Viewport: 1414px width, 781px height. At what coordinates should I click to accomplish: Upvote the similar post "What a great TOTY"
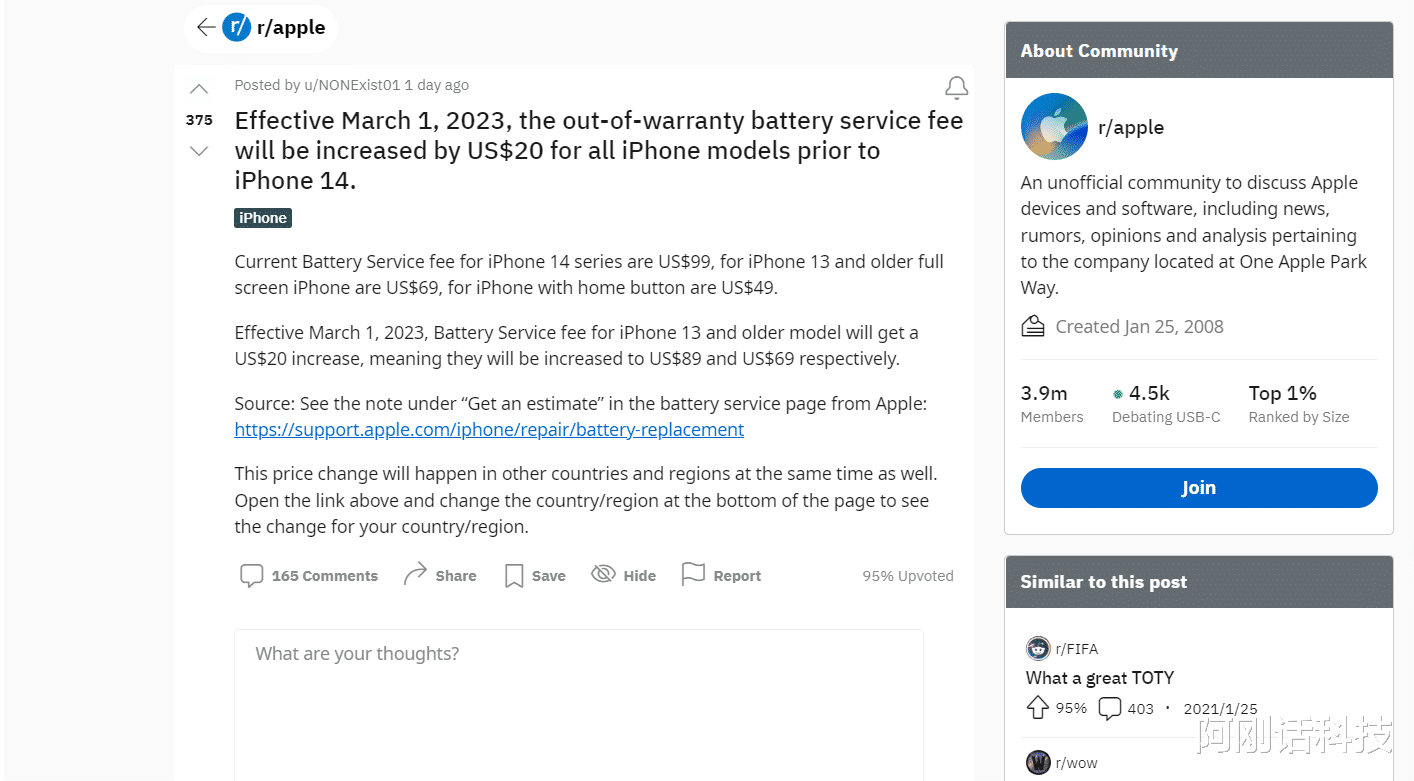(1038, 708)
